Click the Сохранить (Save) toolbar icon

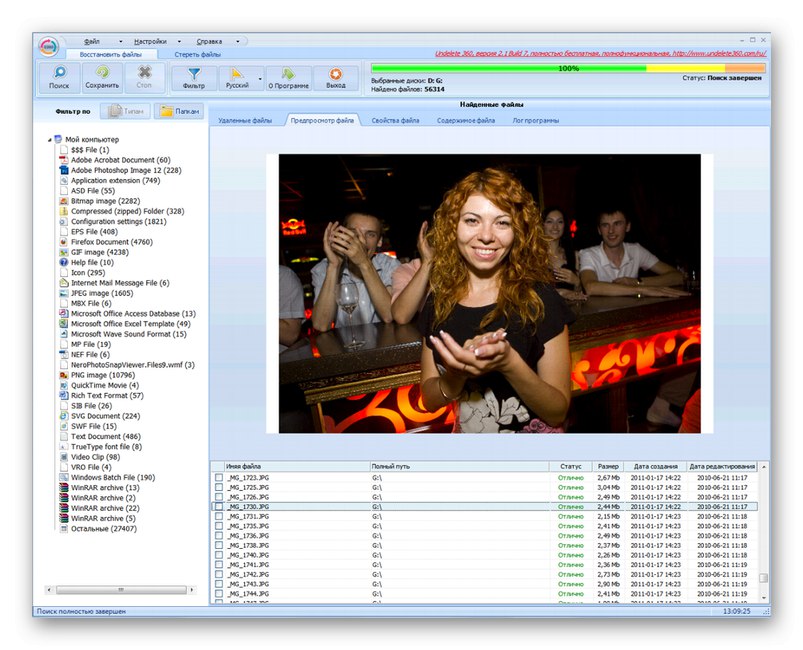[102, 74]
